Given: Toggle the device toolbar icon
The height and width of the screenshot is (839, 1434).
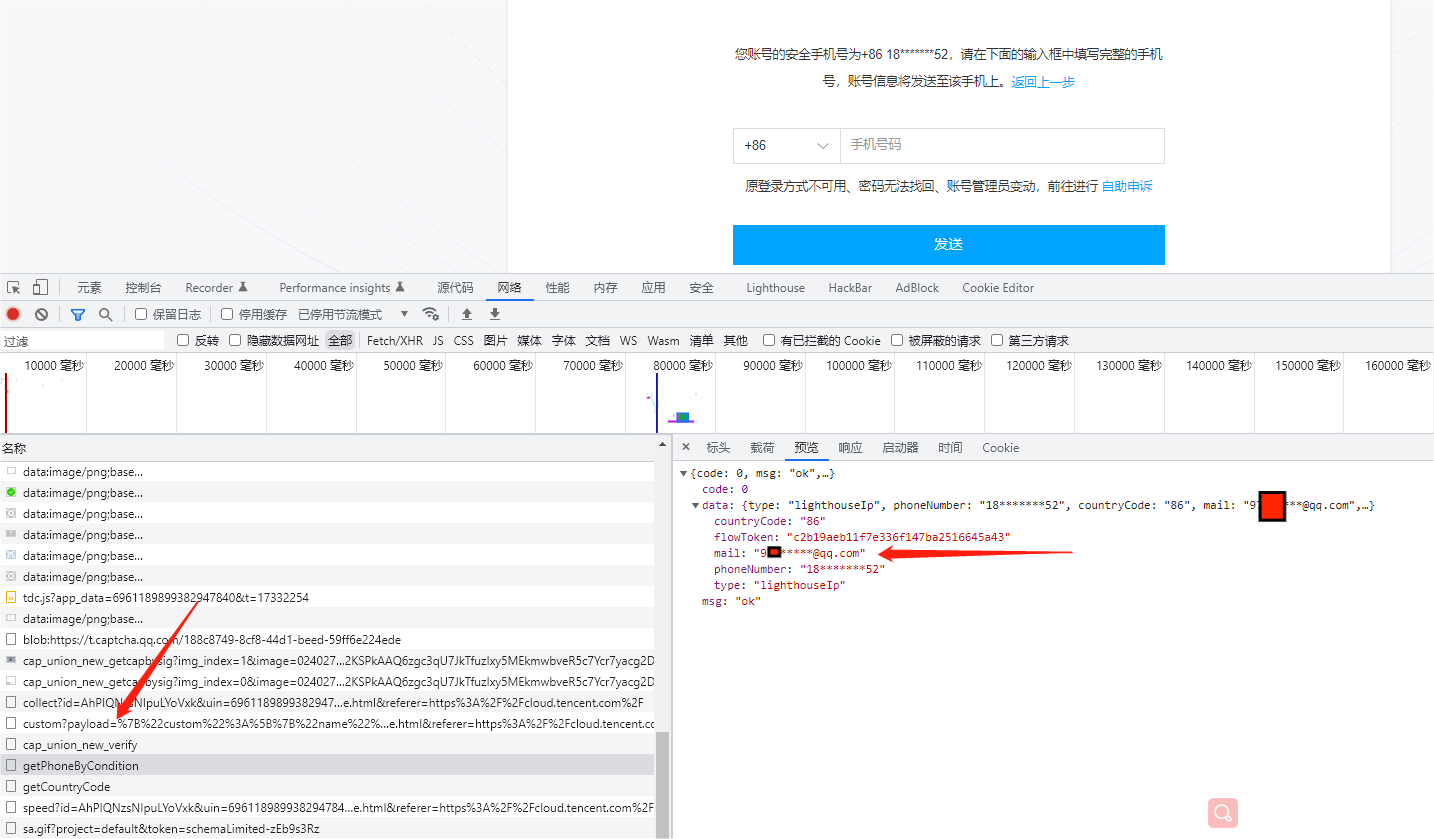Looking at the screenshot, I should [40, 288].
